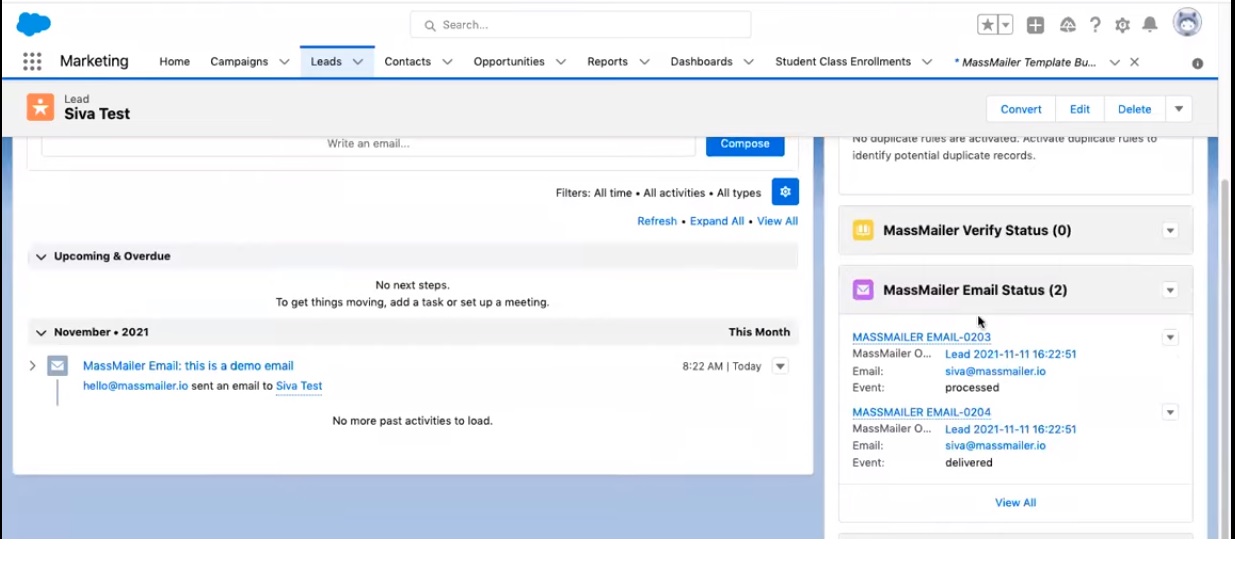Open the Siva Test recipient link
The image size is (1235, 586).
[299, 386]
